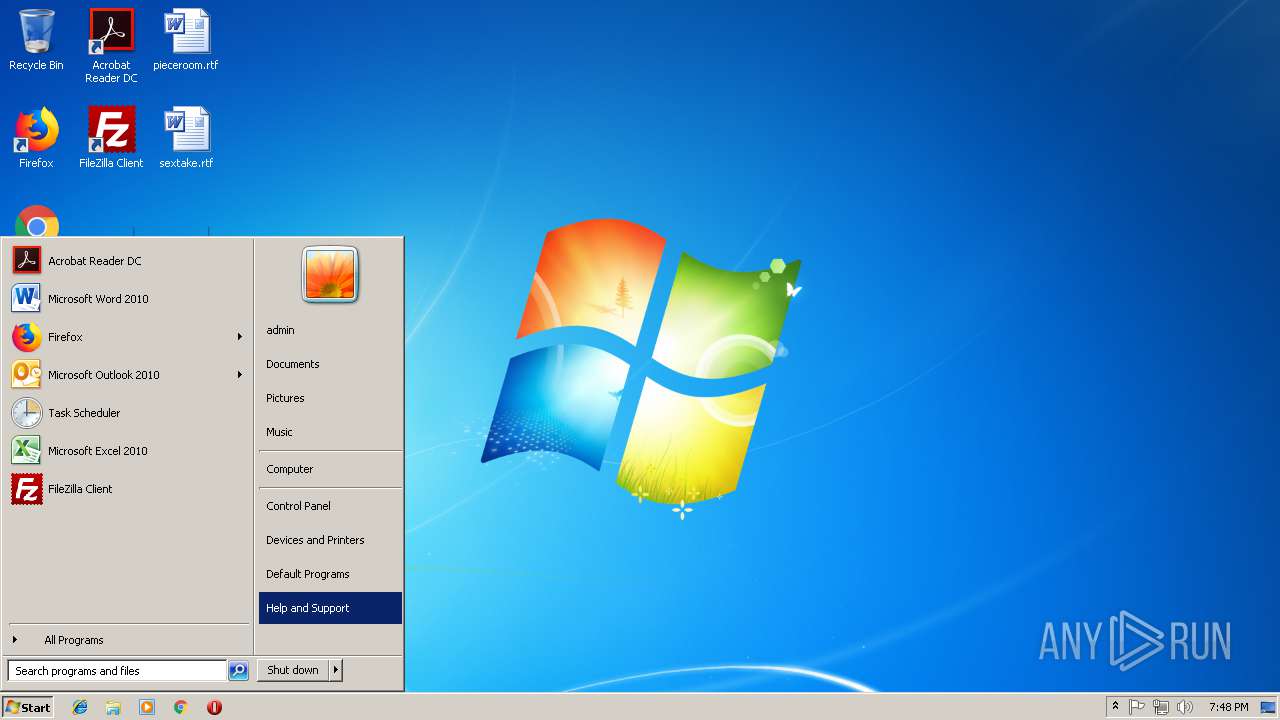Image resolution: width=1280 pixels, height=720 pixels.
Task: Open Windows Explorer from taskbar
Action: point(113,707)
